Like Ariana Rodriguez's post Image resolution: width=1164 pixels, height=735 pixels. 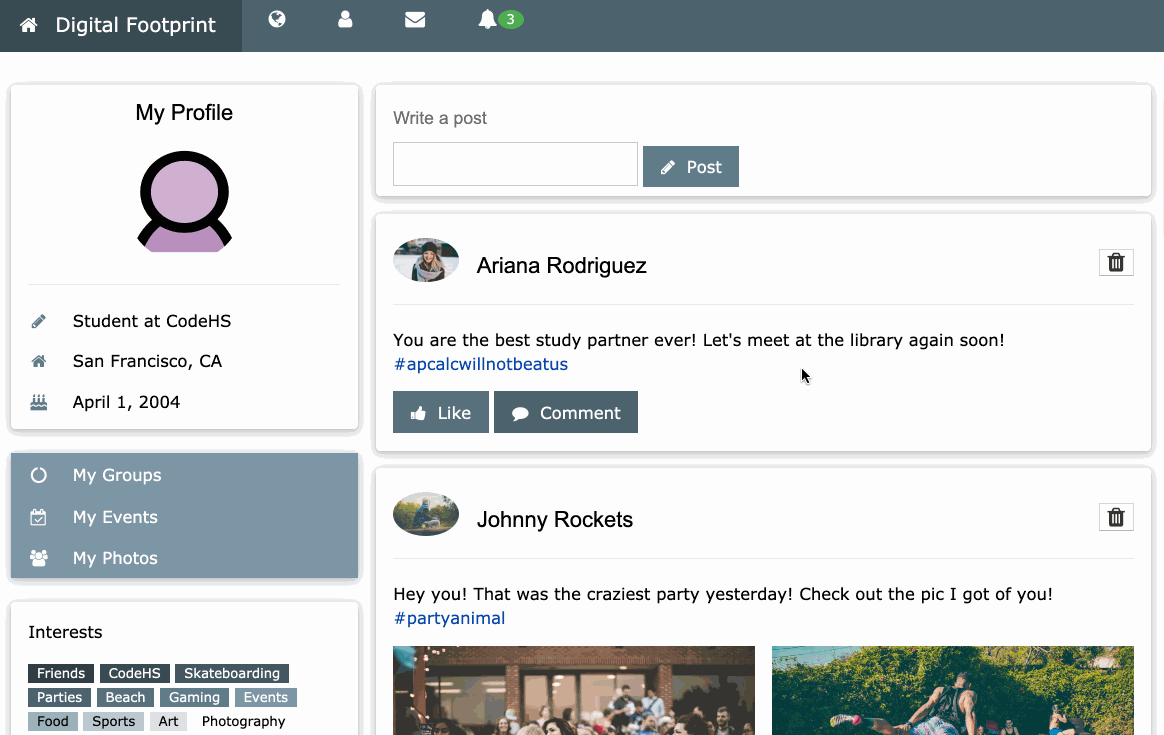point(441,412)
